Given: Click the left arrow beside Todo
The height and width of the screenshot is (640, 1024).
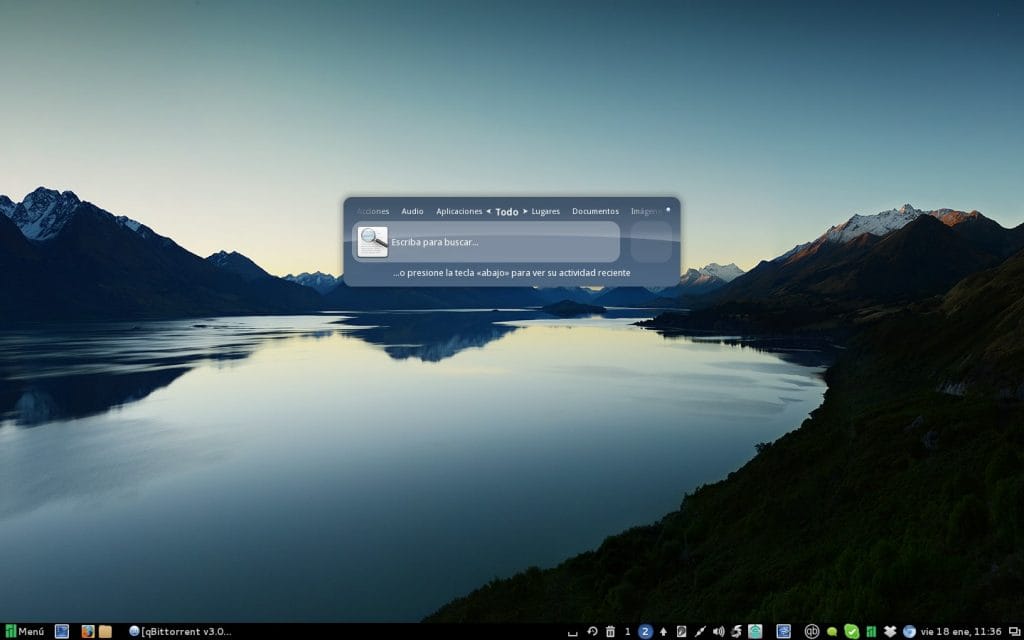Looking at the screenshot, I should click(x=488, y=211).
